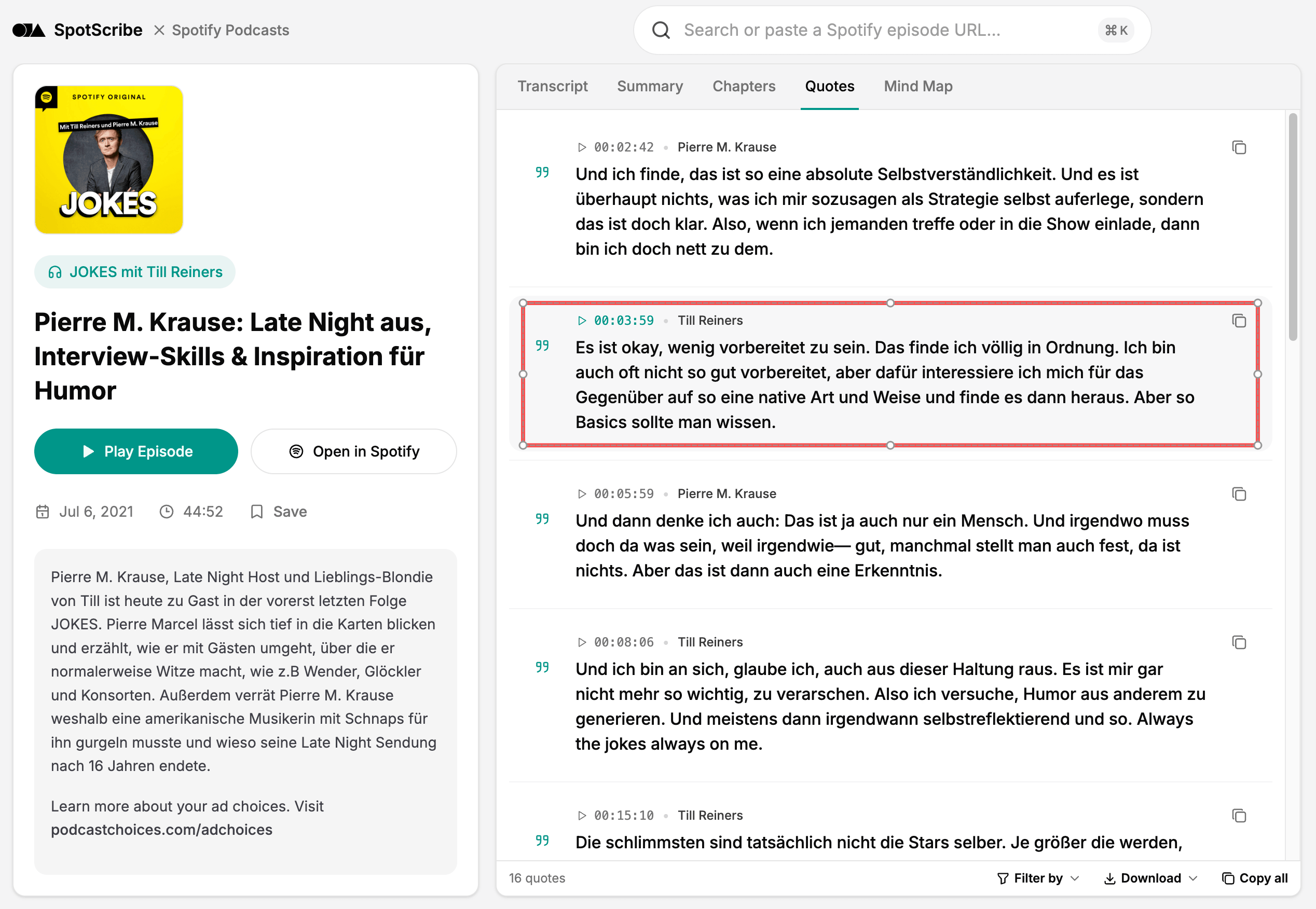Copy the 00:08:06 quote via copy icon
The height and width of the screenshot is (909, 1316).
[1239, 642]
